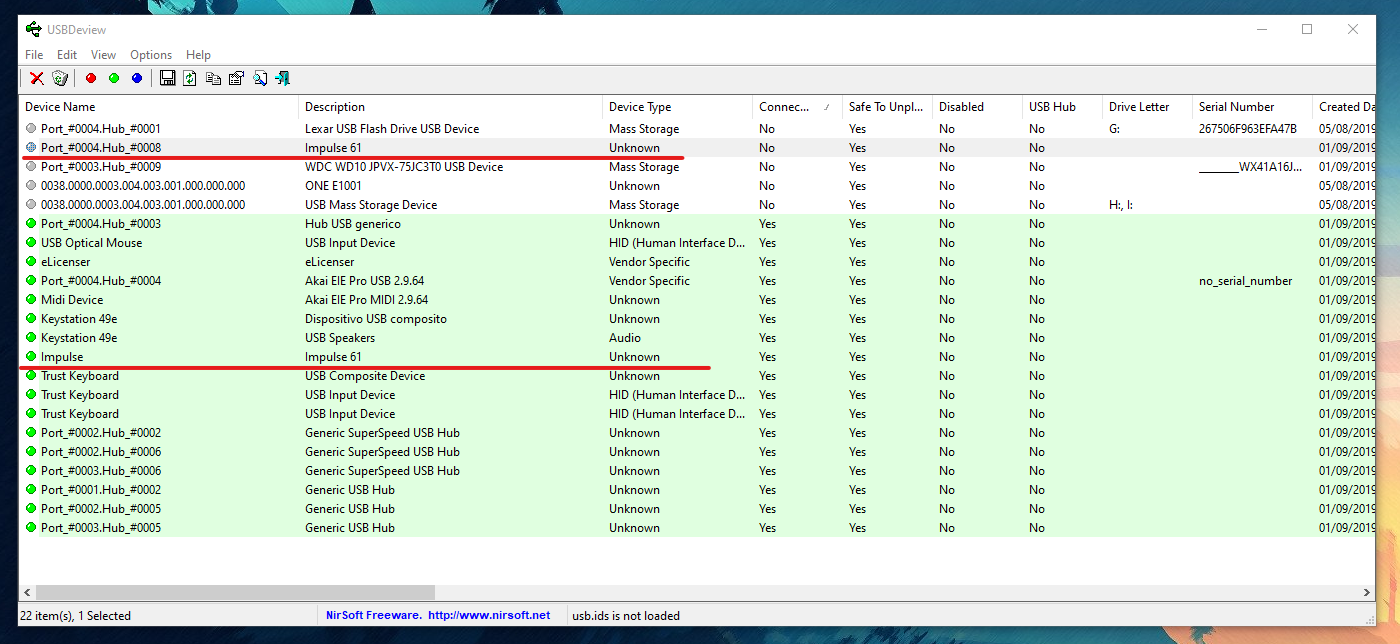Uninstall selected device via trash icon
The width and height of the screenshot is (1400, 644).
pos(59,78)
